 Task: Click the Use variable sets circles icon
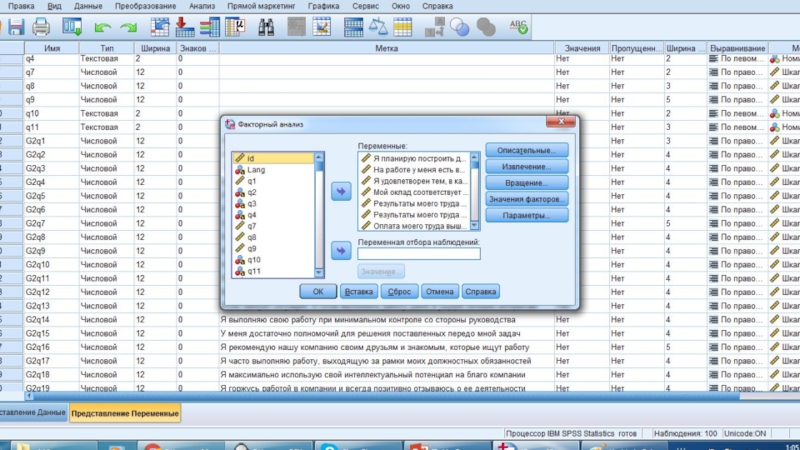[460, 28]
